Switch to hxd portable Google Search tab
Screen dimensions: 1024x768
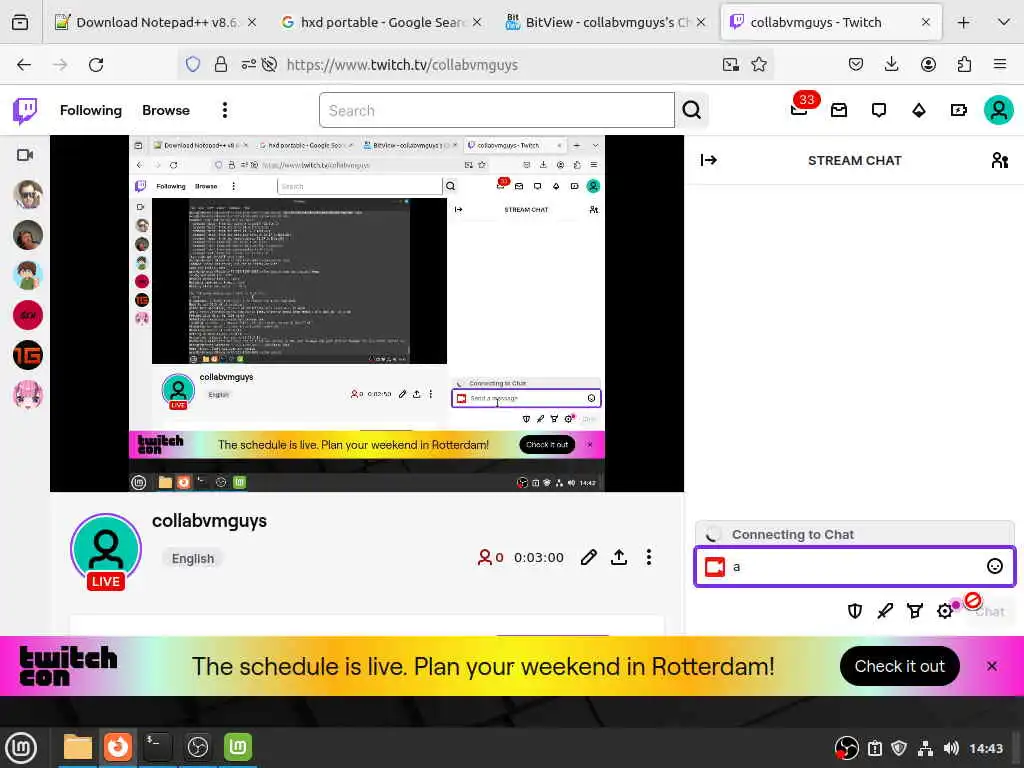pos(381,22)
